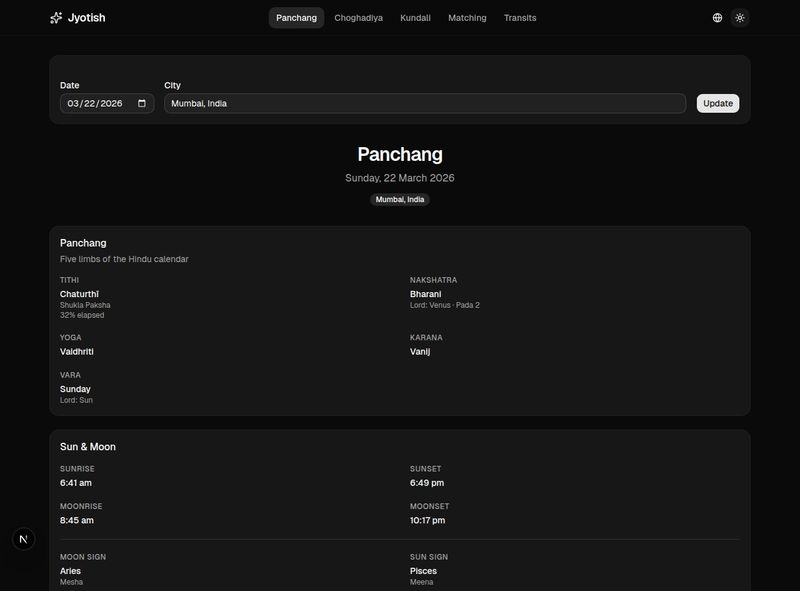Image resolution: width=800 pixels, height=591 pixels.
Task: Open the language globe icon
Action: pyautogui.click(x=717, y=18)
